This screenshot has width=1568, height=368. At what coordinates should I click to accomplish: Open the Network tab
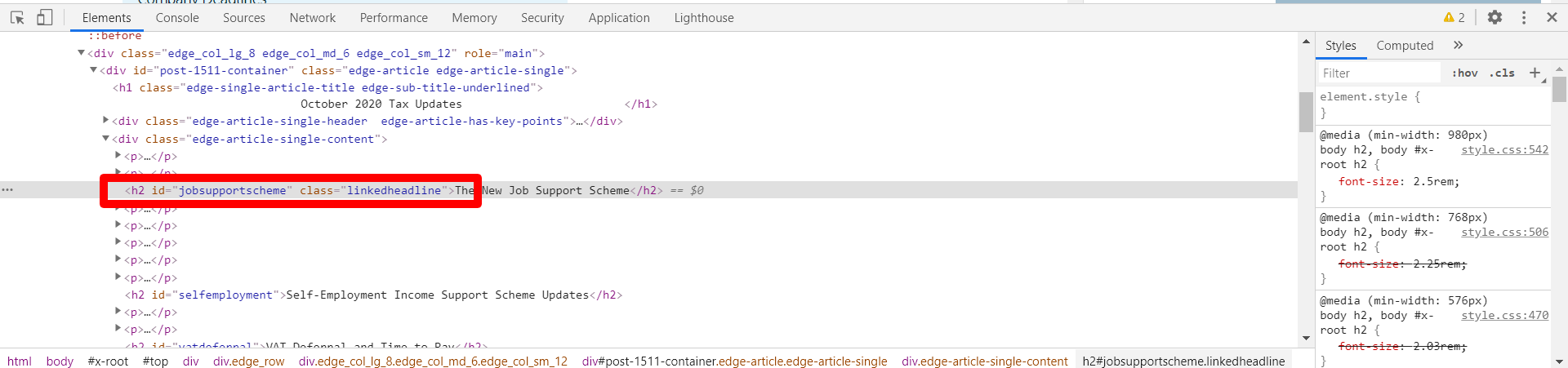[312, 17]
